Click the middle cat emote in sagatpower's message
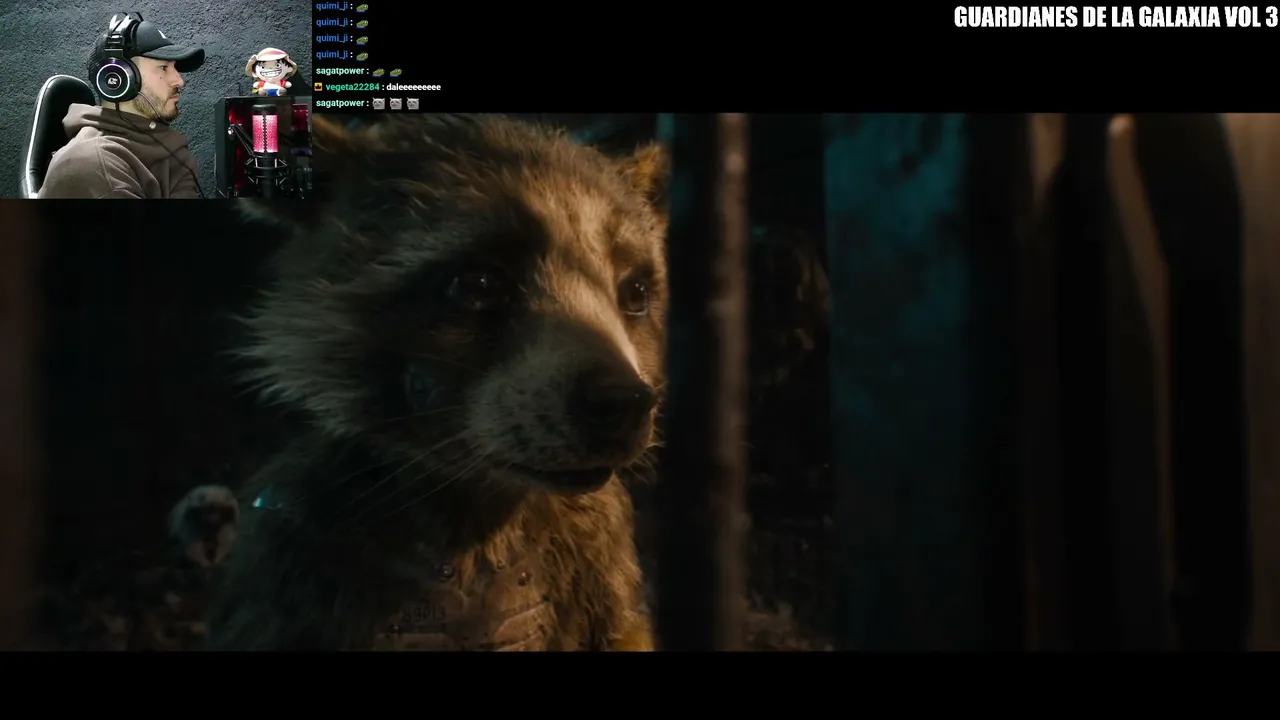This screenshot has width=1280, height=720. click(396, 104)
